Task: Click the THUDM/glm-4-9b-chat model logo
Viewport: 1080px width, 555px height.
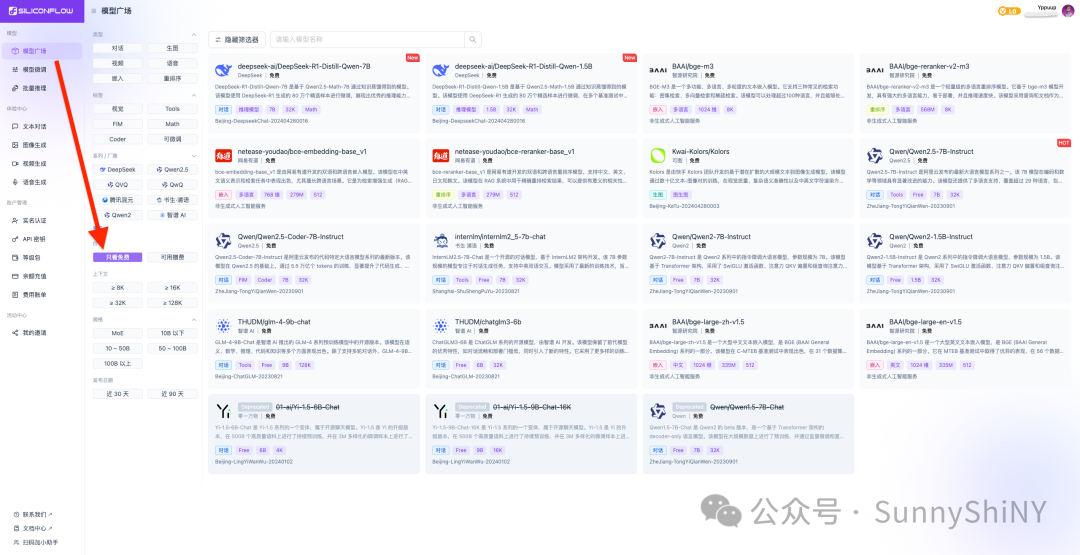Action: pyautogui.click(x=224, y=326)
